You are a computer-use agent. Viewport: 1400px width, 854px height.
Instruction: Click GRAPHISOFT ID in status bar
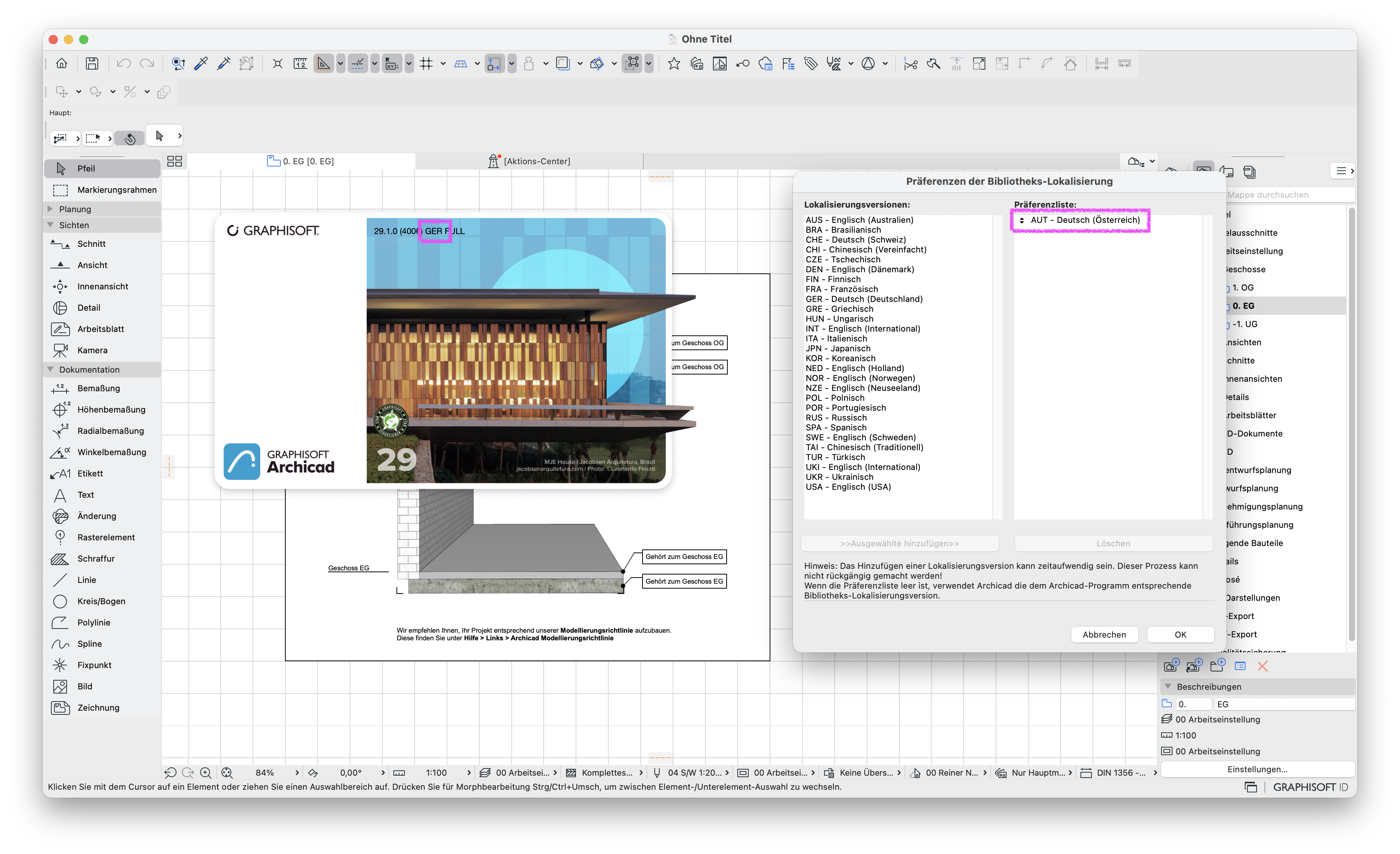[1310, 787]
